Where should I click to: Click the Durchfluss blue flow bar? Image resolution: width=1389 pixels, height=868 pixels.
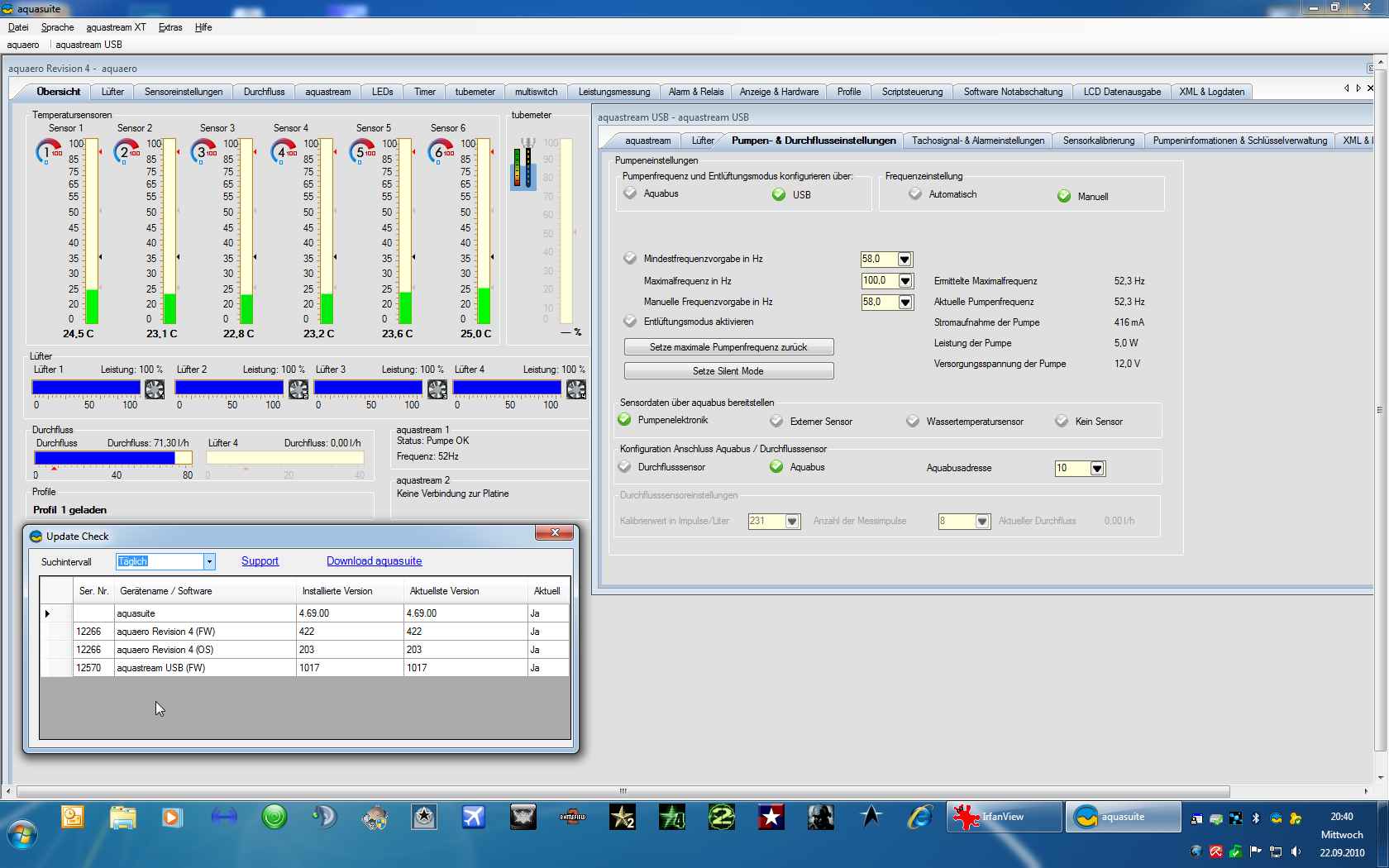[x=104, y=458]
